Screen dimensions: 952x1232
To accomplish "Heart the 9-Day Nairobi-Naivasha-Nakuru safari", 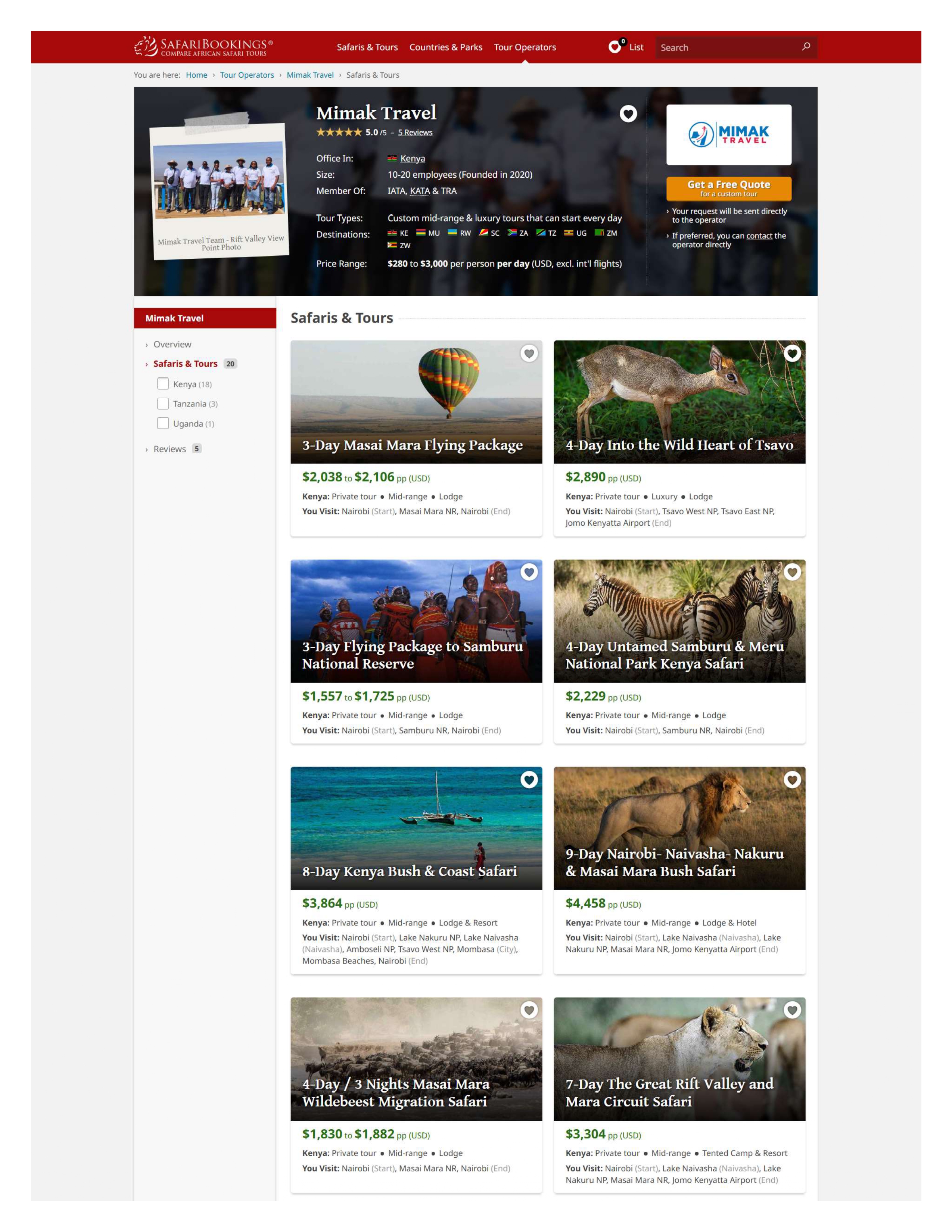I will coord(792,780).
